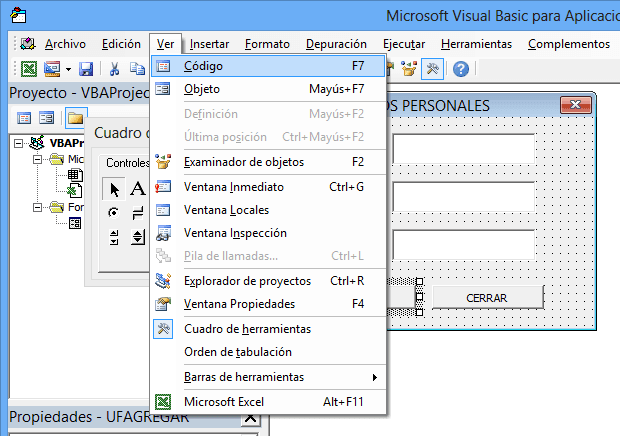The image size is (620, 436).
Task: Close the DATOS PERSONALES form window
Action: (576, 105)
